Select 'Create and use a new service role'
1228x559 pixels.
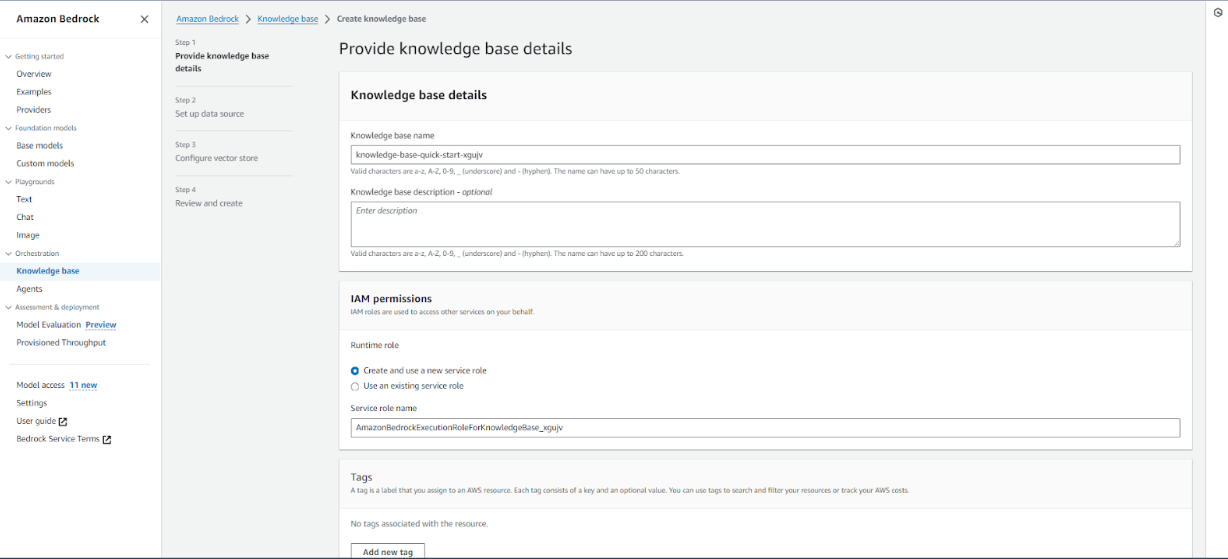click(x=355, y=371)
